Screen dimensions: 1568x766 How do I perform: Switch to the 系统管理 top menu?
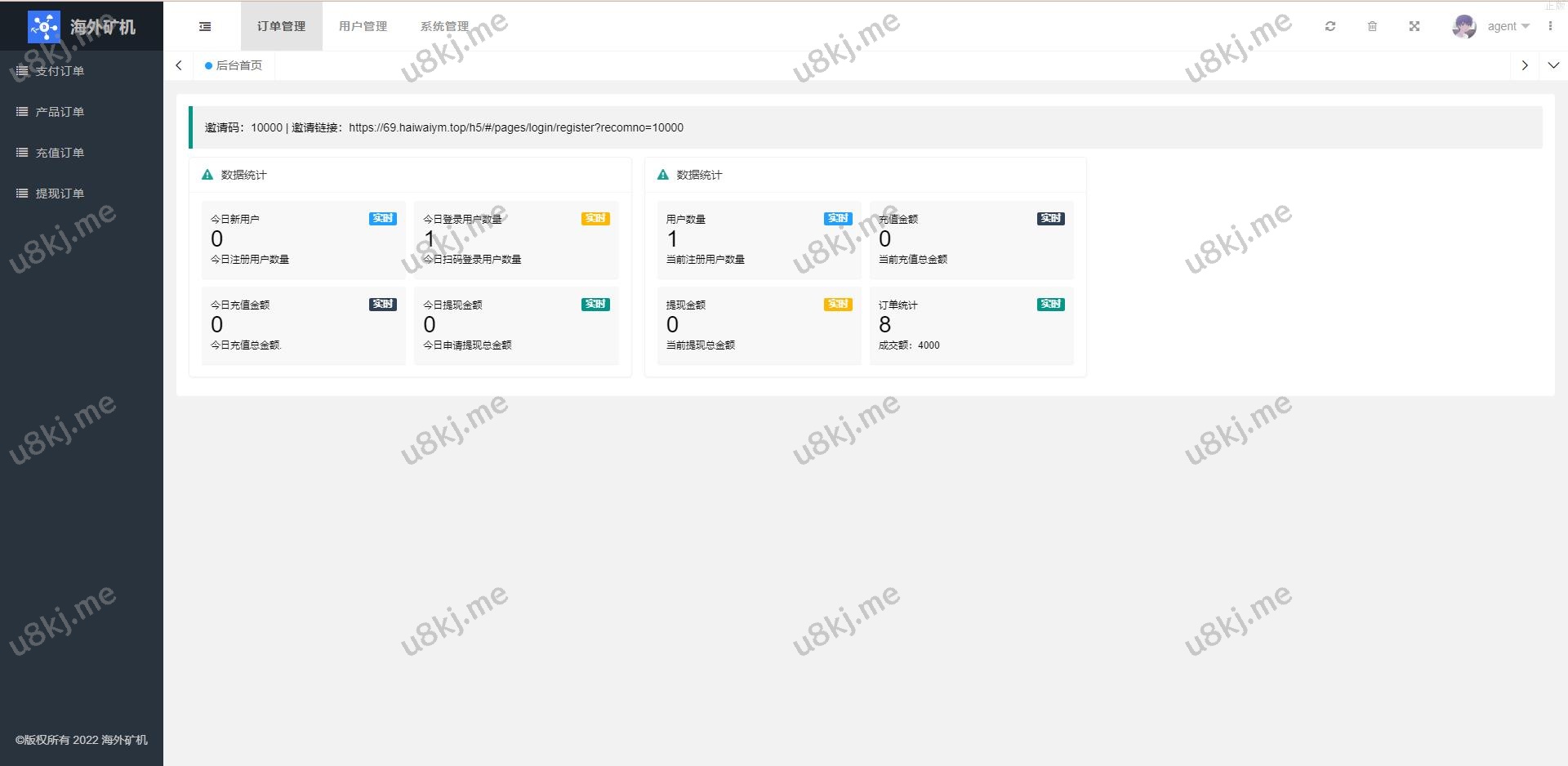click(x=444, y=26)
